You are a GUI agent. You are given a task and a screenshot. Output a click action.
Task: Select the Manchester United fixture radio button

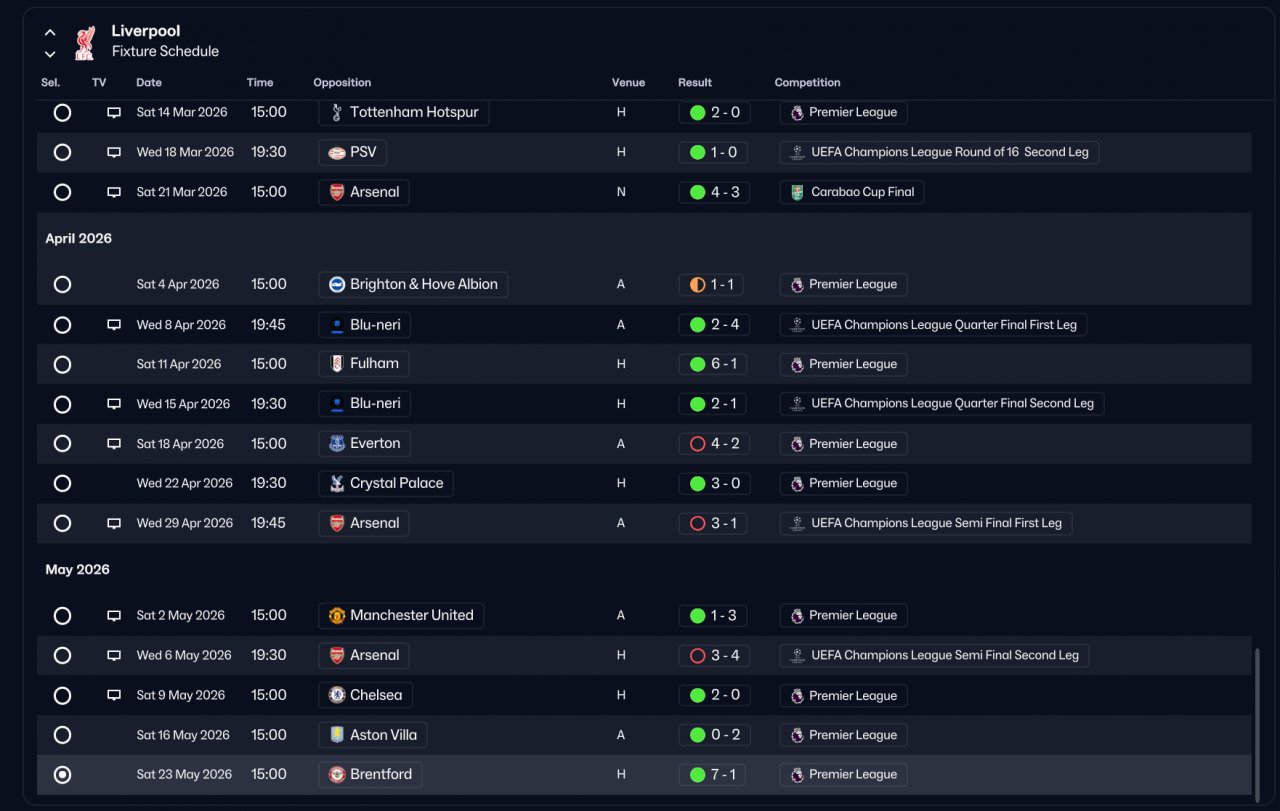pyautogui.click(x=62, y=616)
